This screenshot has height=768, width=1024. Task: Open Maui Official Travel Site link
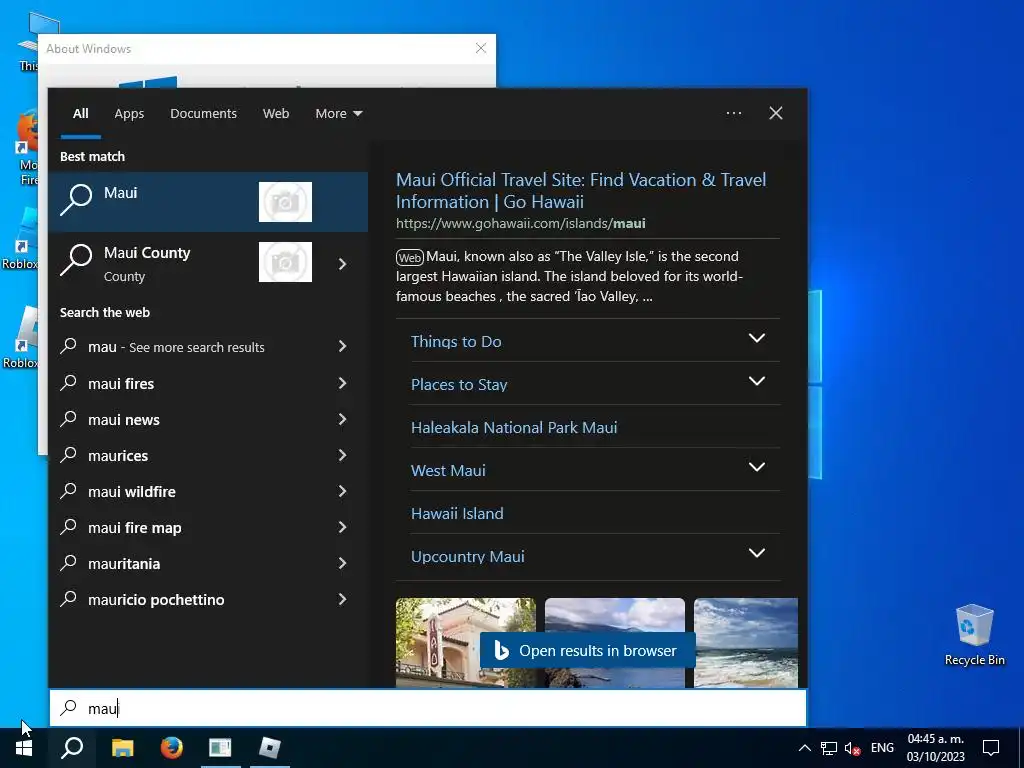(x=581, y=190)
